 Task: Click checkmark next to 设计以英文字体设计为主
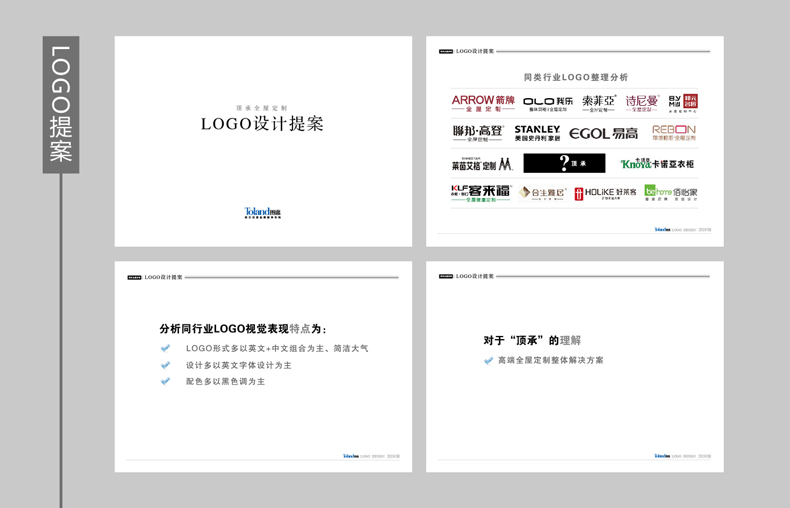click(165, 365)
